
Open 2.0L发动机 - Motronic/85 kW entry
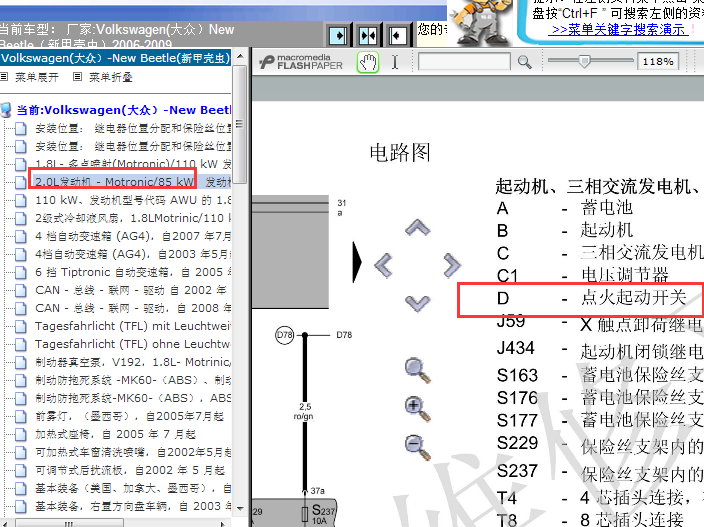coord(133,182)
